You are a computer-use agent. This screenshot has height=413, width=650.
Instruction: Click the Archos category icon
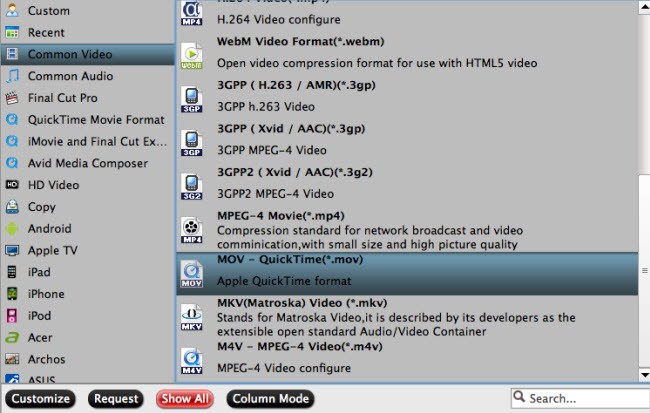(x=12, y=359)
